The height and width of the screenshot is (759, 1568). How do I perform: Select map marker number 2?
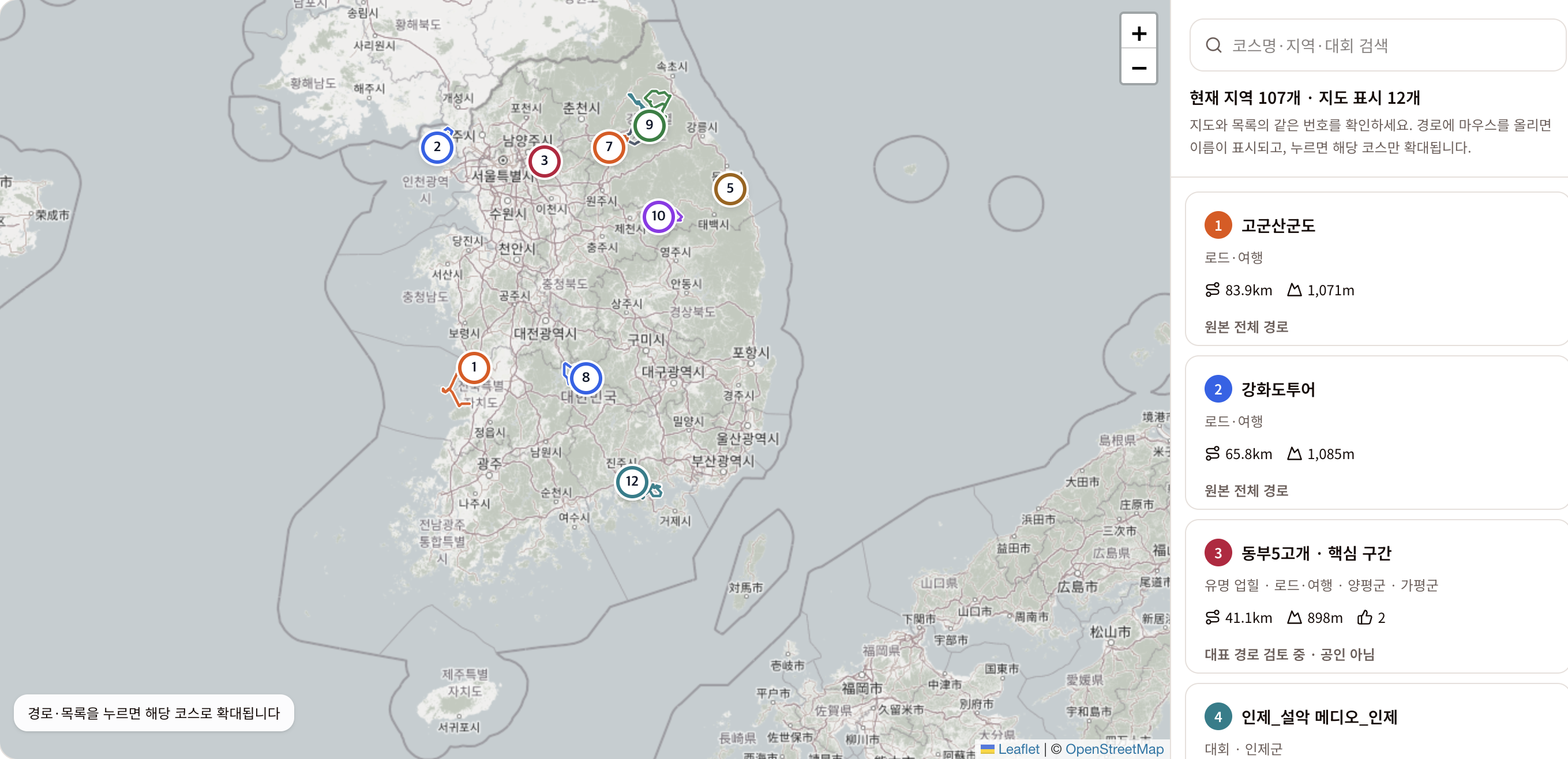(437, 146)
